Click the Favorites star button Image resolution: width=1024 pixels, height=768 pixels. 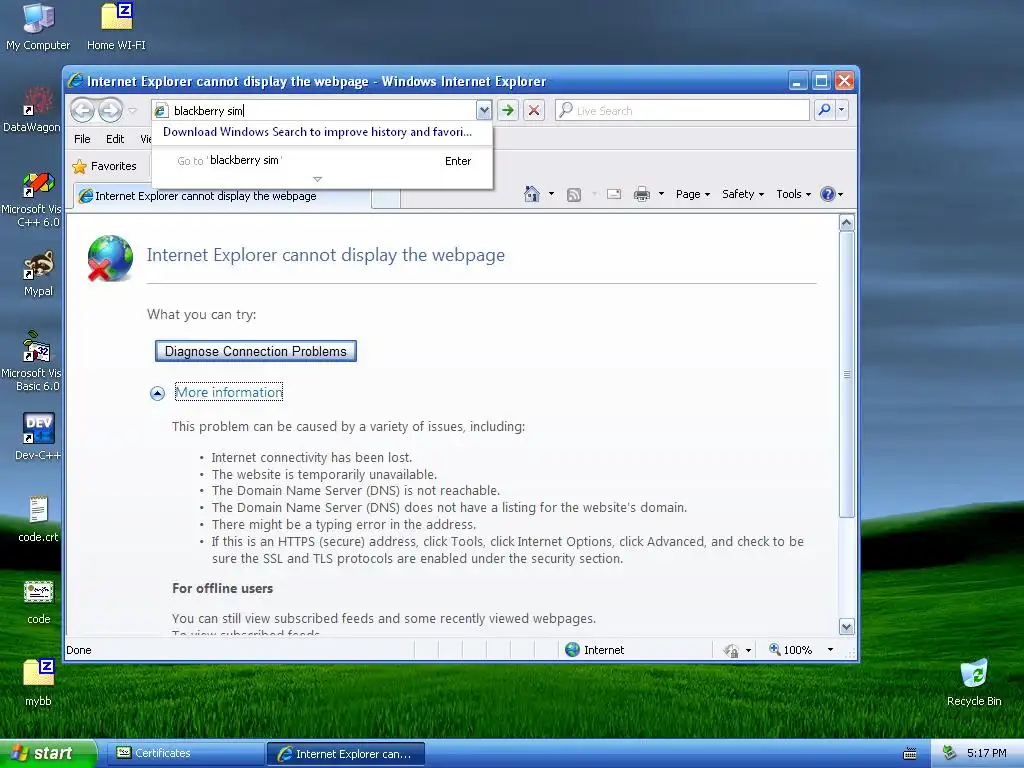(105, 167)
